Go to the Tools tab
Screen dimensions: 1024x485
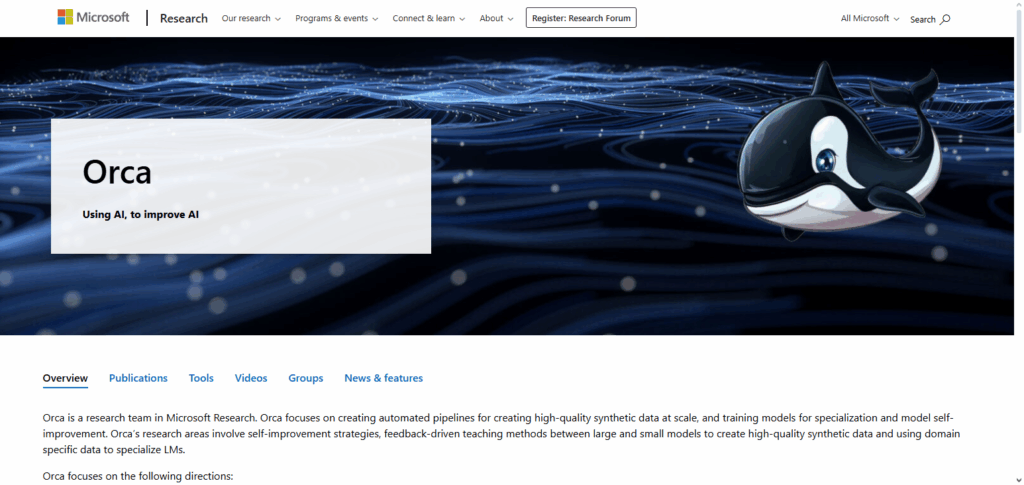point(201,378)
